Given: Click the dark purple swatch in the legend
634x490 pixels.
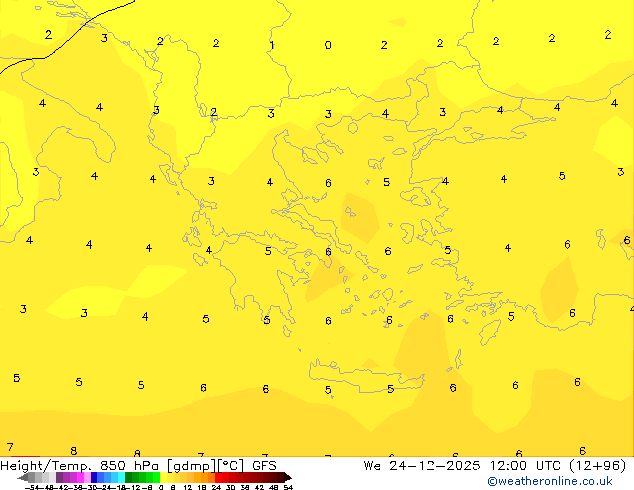Looking at the screenshot, I should (x=59, y=477).
